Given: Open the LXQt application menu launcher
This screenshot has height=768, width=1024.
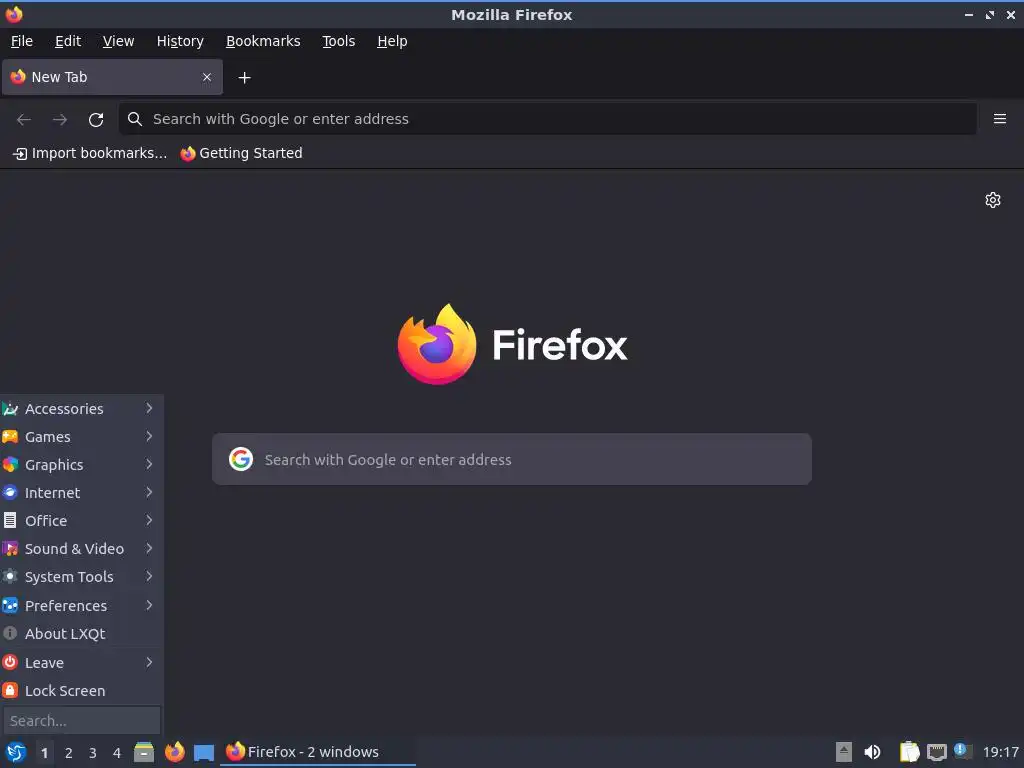Looking at the screenshot, I should [x=16, y=752].
